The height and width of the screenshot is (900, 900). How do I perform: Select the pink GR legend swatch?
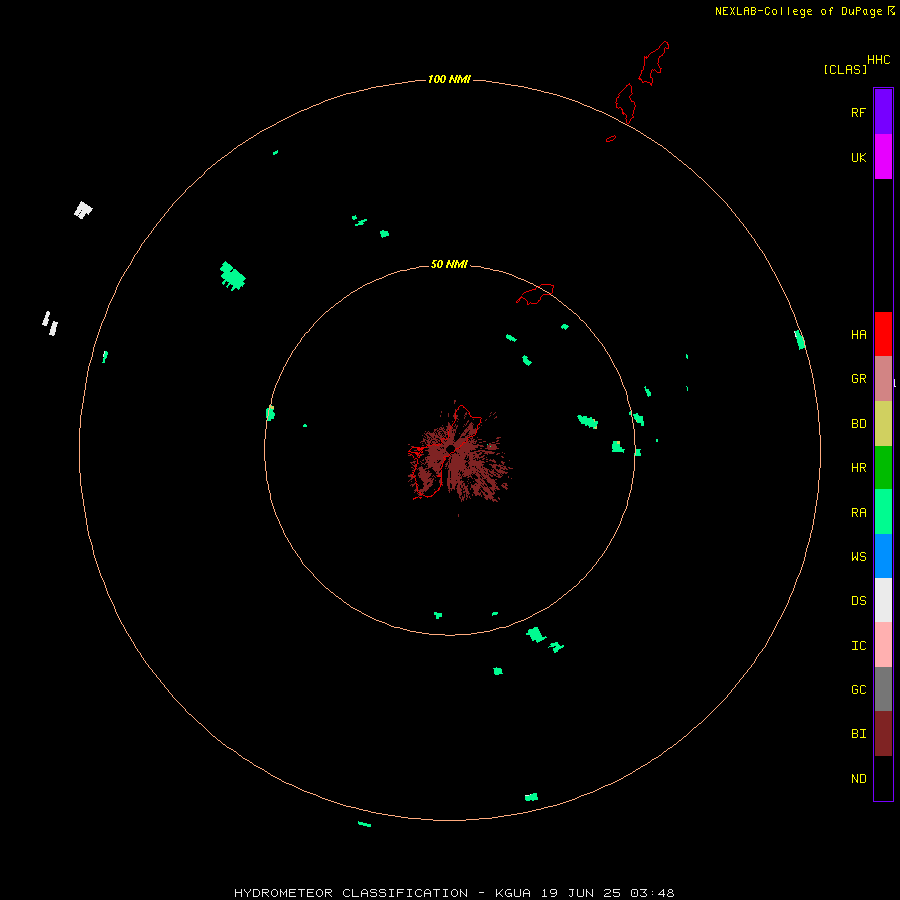pos(883,379)
